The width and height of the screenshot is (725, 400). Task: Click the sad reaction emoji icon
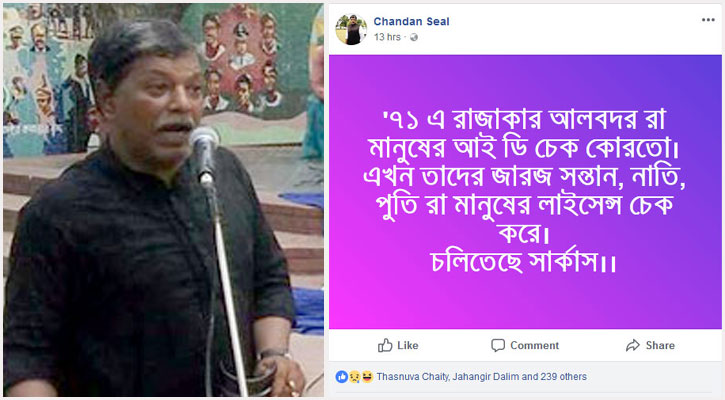tap(354, 376)
